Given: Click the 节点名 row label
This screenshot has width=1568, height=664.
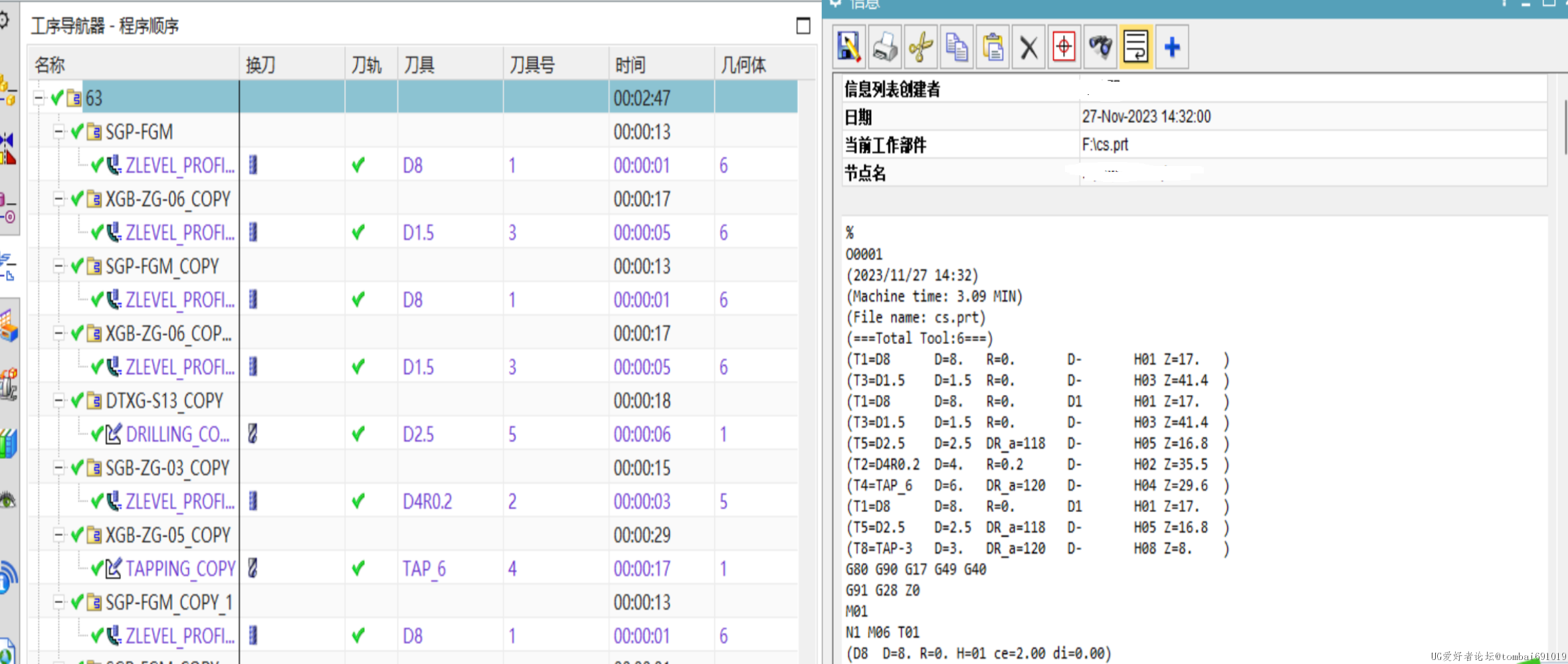Looking at the screenshot, I should pyautogui.click(x=865, y=173).
